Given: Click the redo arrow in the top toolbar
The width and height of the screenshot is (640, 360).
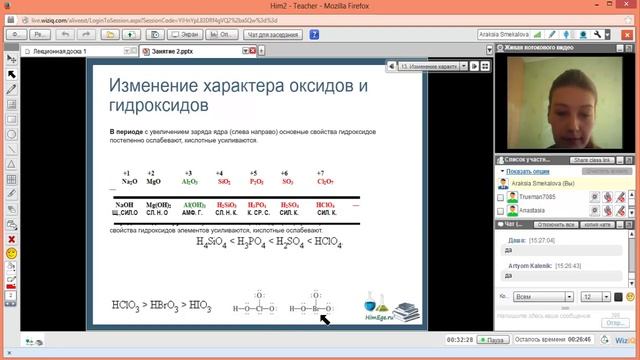Looking at the screenshot, I should (86, 35).
